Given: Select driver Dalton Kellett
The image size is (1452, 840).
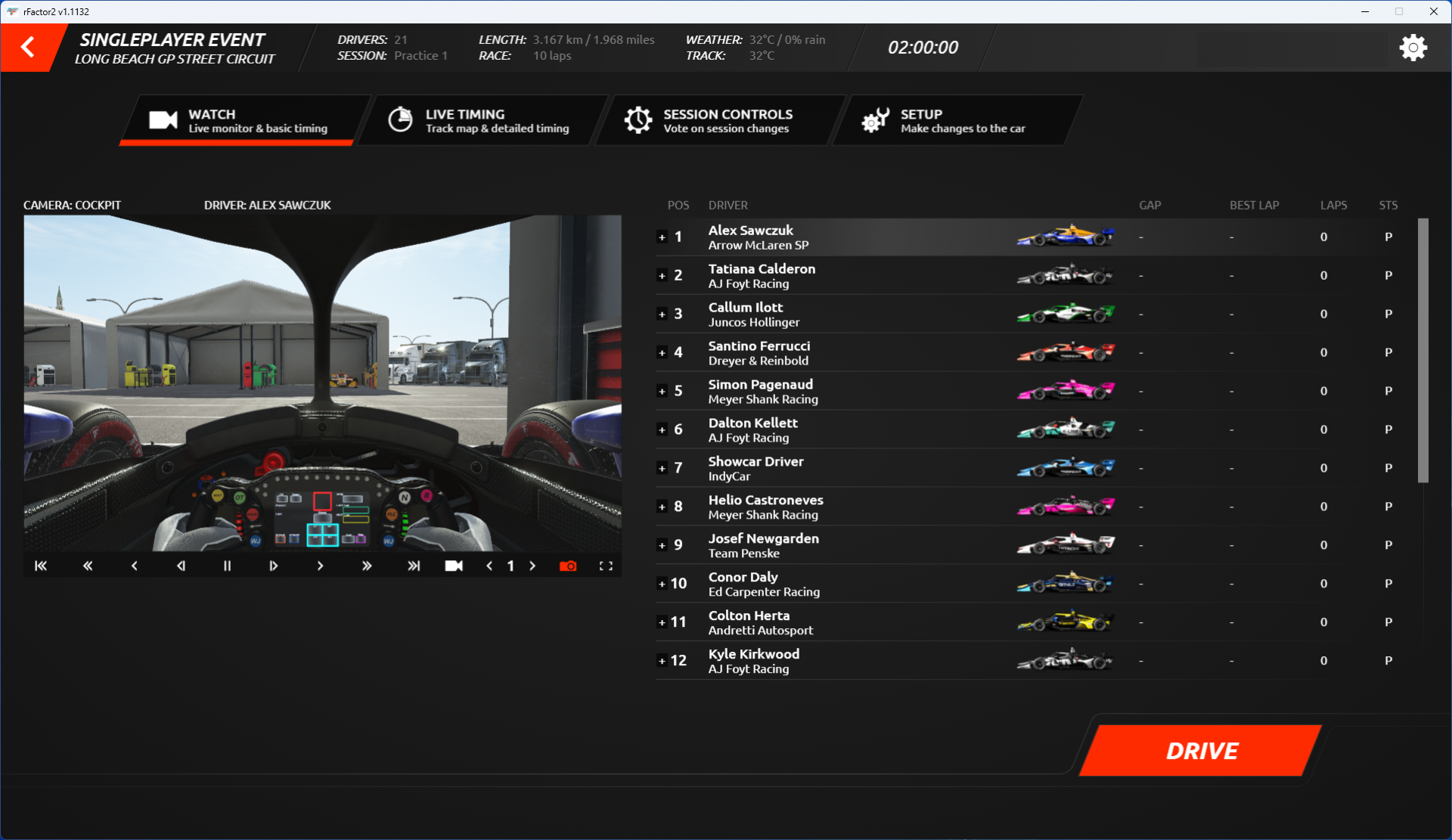Looking at the screenshot, I should (x=752, y=423).
